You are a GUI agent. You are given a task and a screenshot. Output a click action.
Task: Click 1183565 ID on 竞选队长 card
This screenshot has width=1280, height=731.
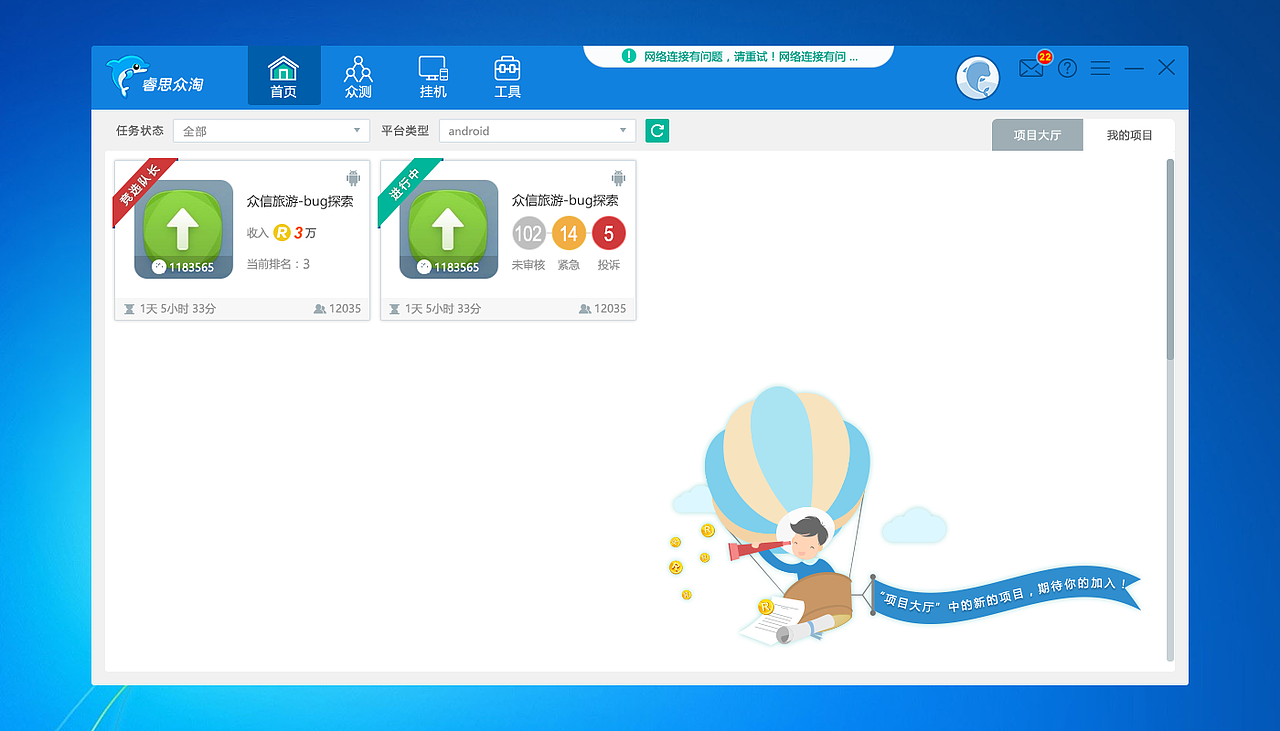coord(183,267)
